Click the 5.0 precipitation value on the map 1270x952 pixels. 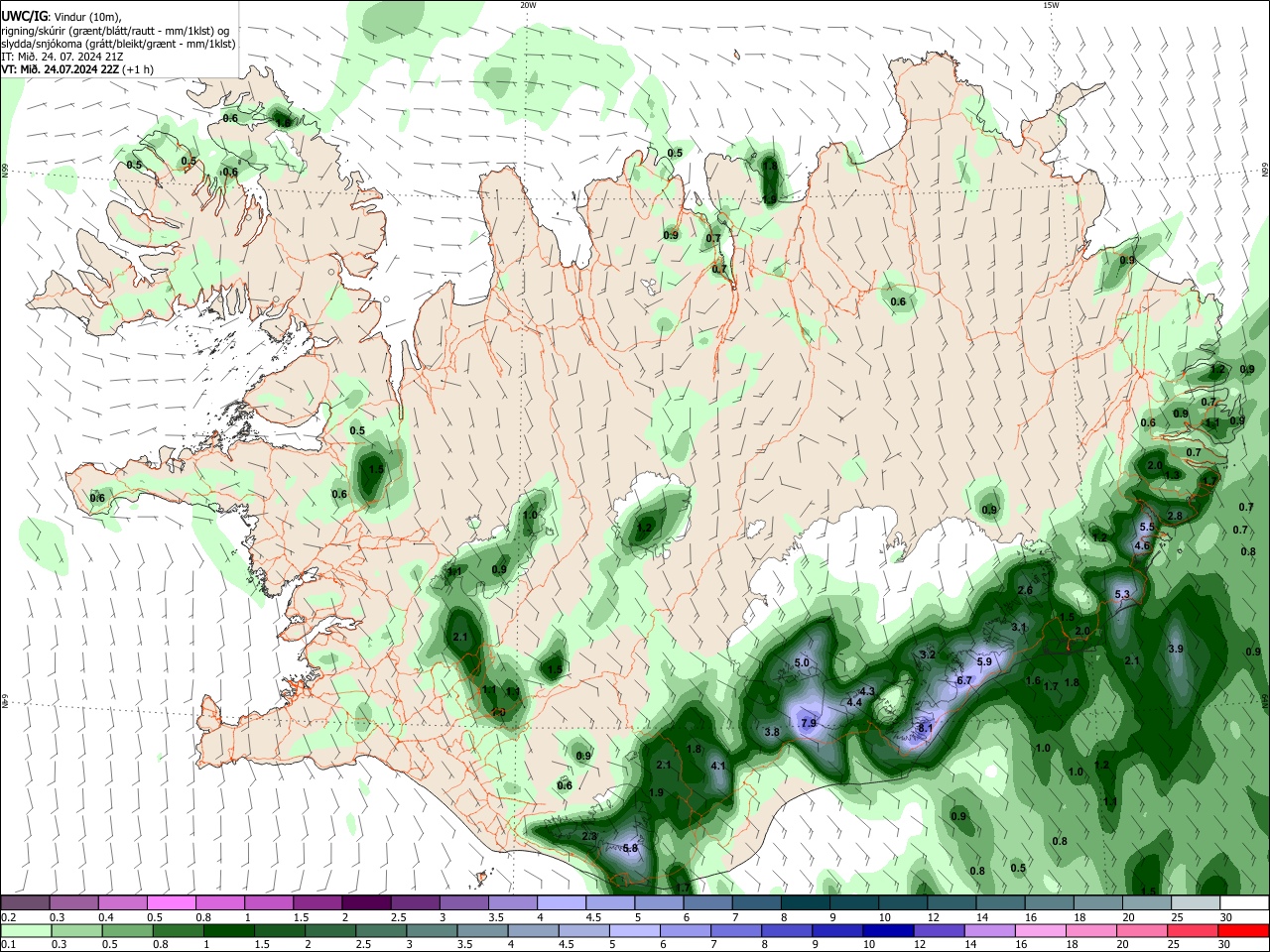click(803, 662)
